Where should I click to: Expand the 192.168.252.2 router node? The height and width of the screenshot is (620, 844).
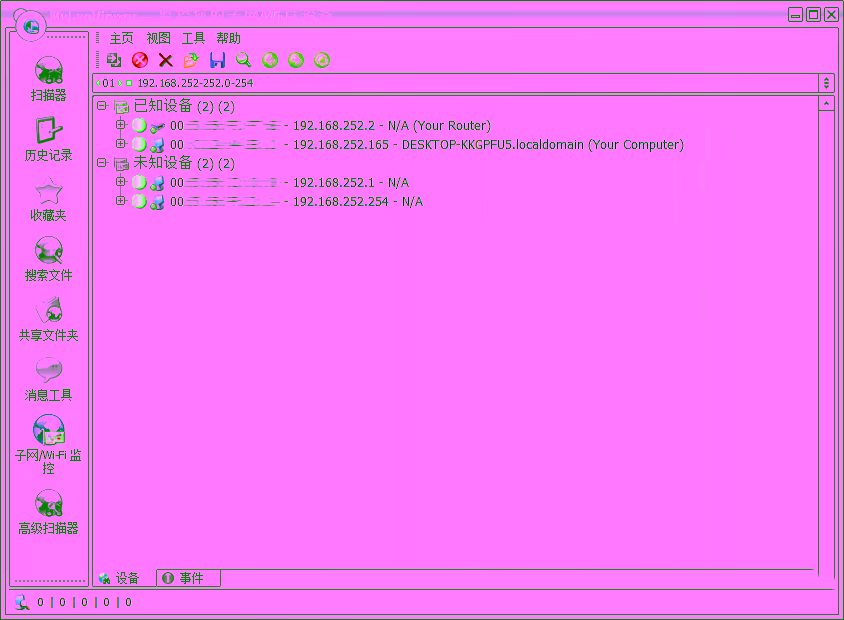[121, 125]
